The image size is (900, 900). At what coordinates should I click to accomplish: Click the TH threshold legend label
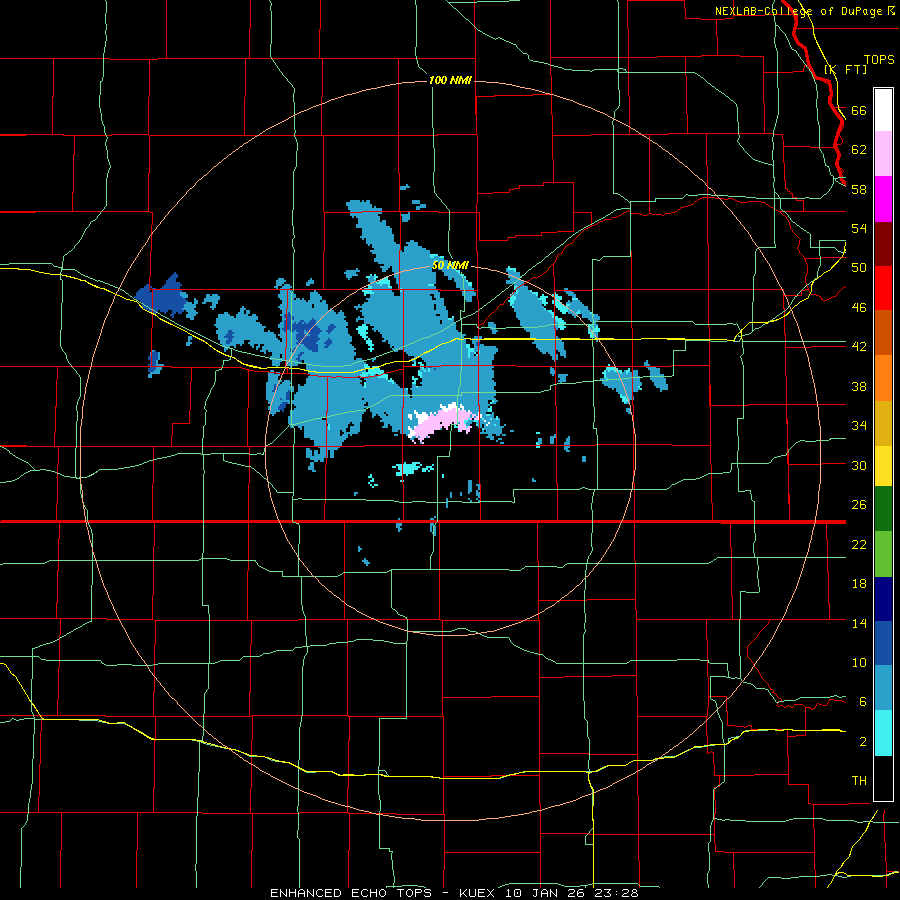point(859,781)
